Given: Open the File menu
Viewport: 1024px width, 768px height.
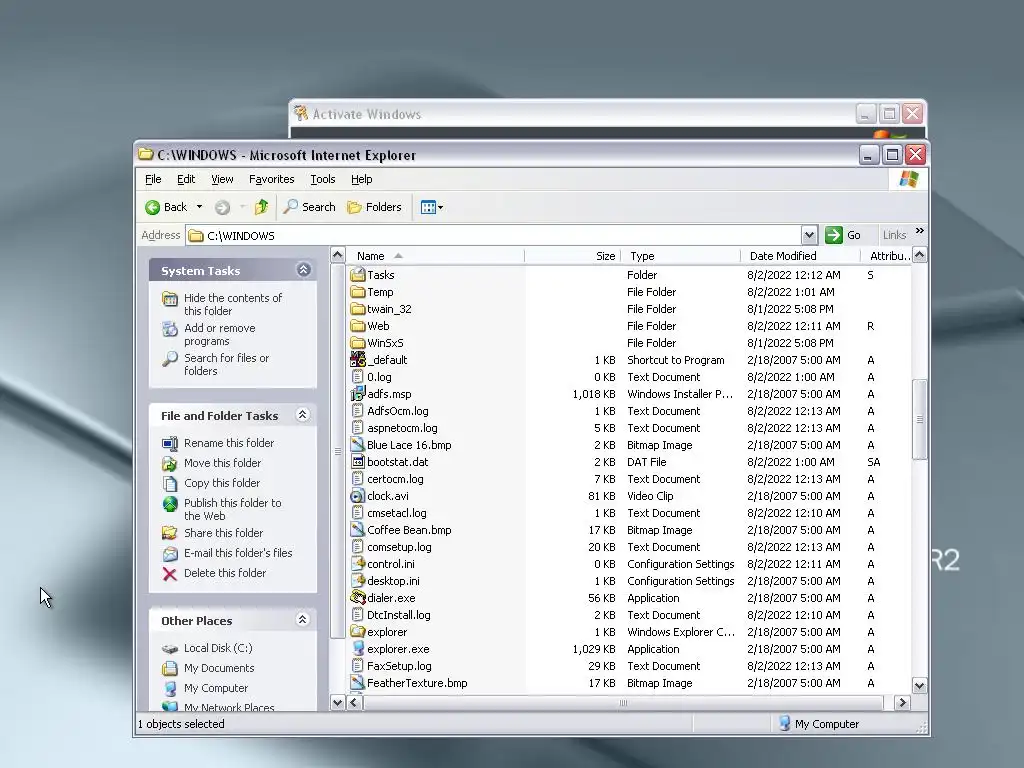Looking at the screenshot, I should [153, 179].
